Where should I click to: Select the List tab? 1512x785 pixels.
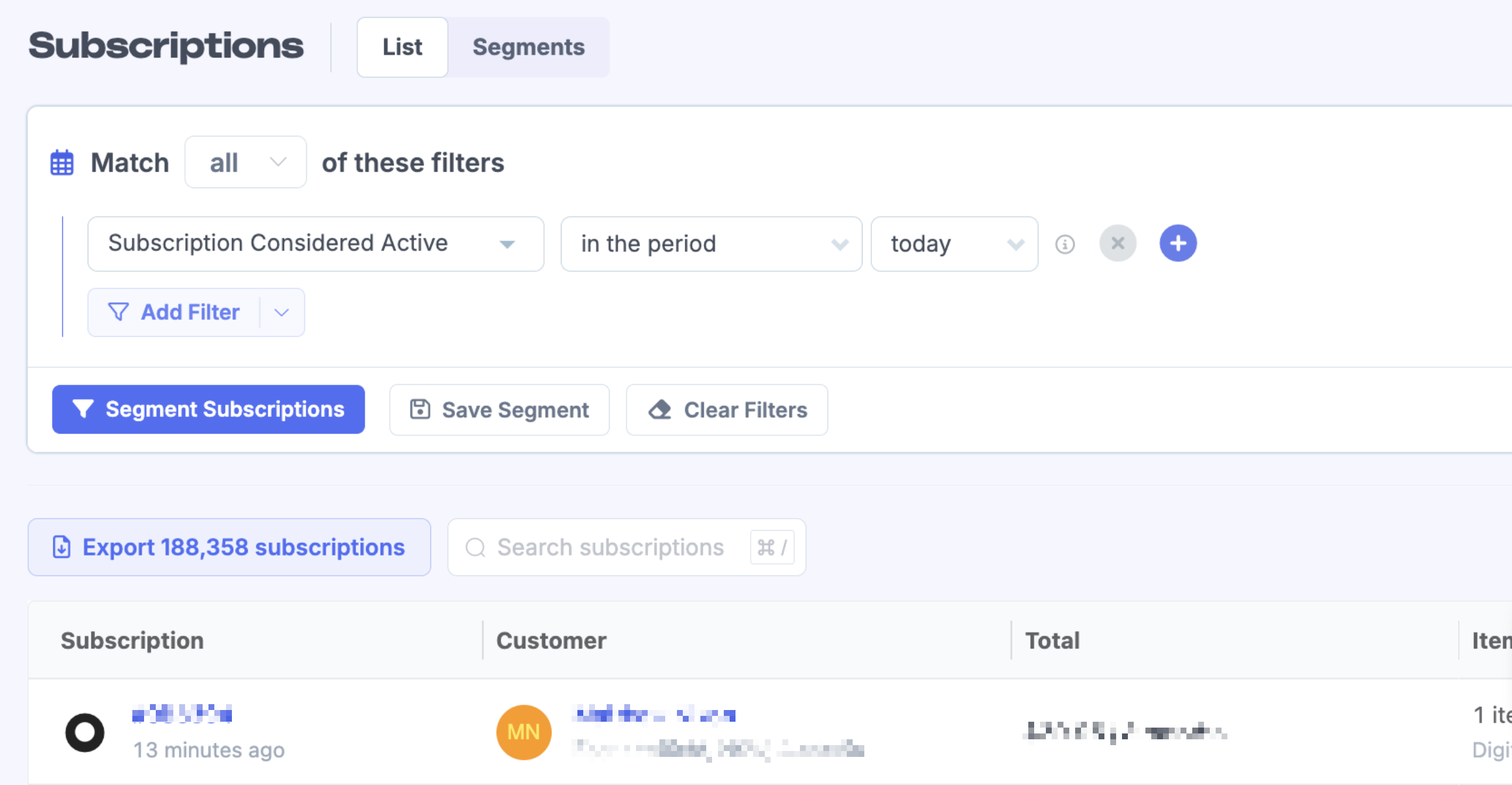403,47
